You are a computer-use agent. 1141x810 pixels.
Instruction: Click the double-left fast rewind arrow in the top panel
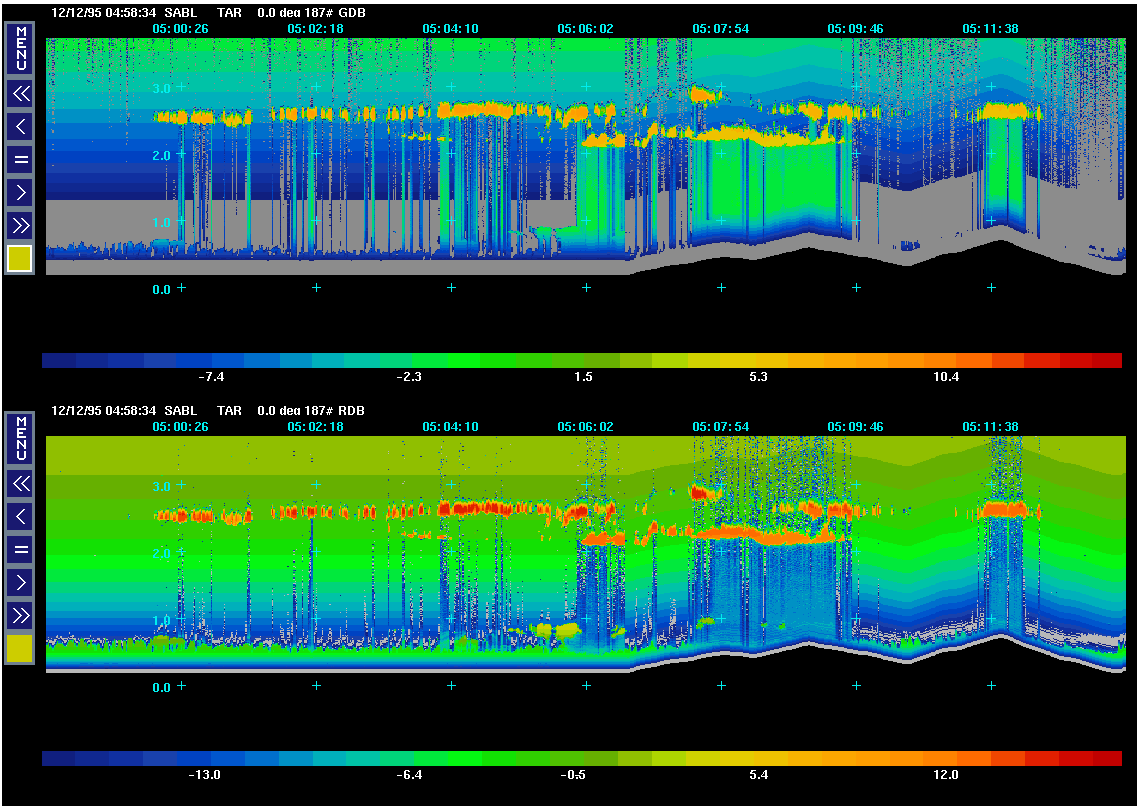[20, 93]
